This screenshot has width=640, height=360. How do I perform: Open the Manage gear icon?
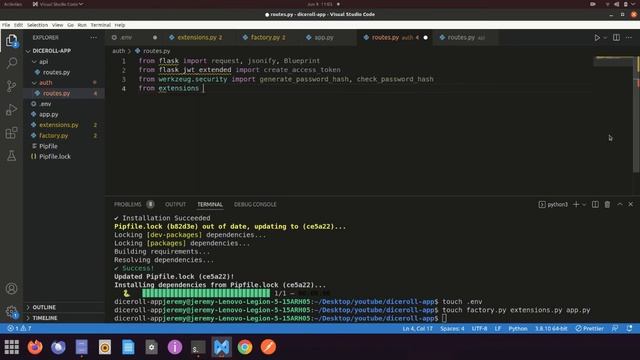(x=11, y=312)
